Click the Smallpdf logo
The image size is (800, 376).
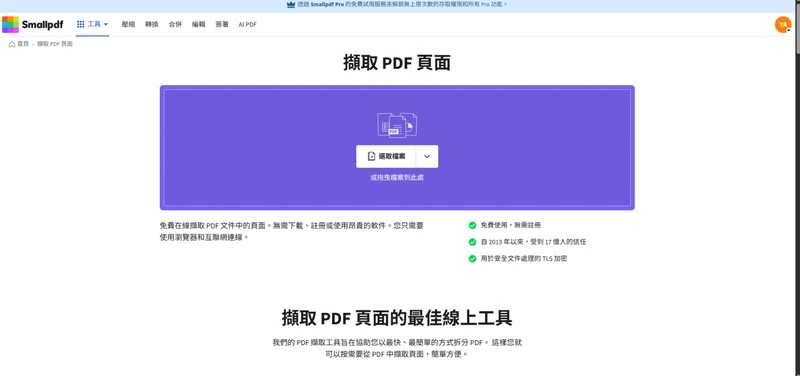[33, 24]
